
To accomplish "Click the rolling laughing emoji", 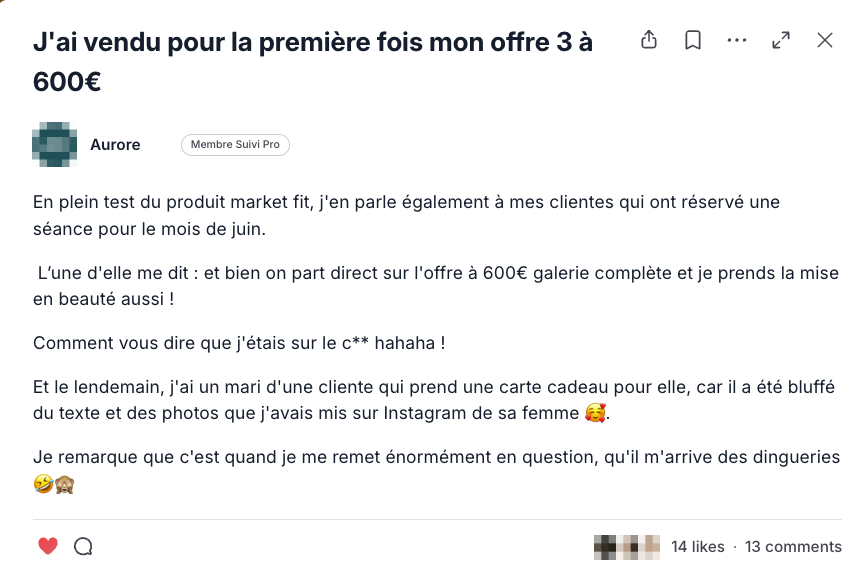I will coord(43,484).
